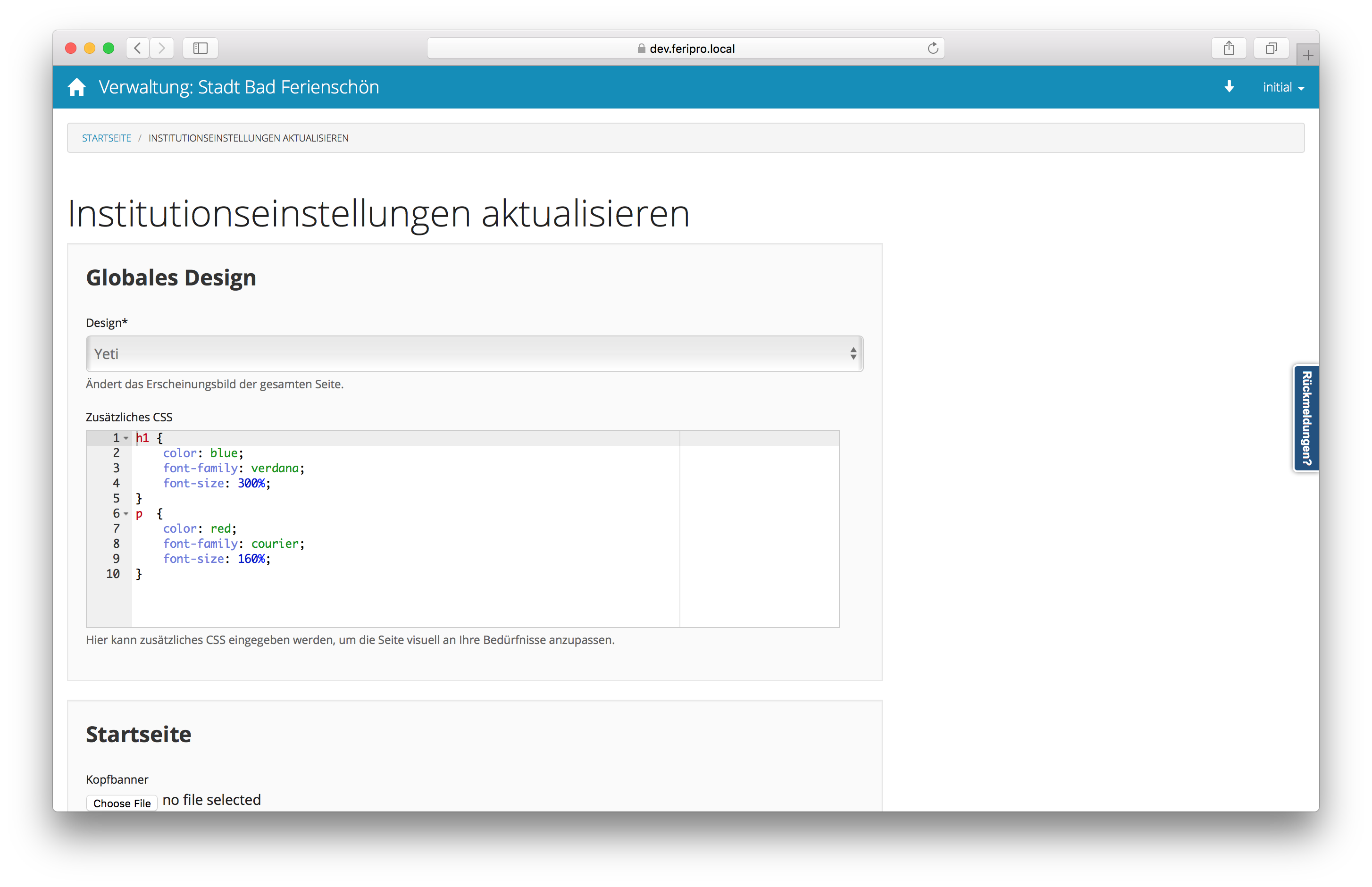Click Safari's back navigation arrow

click(x=138, y=49)
